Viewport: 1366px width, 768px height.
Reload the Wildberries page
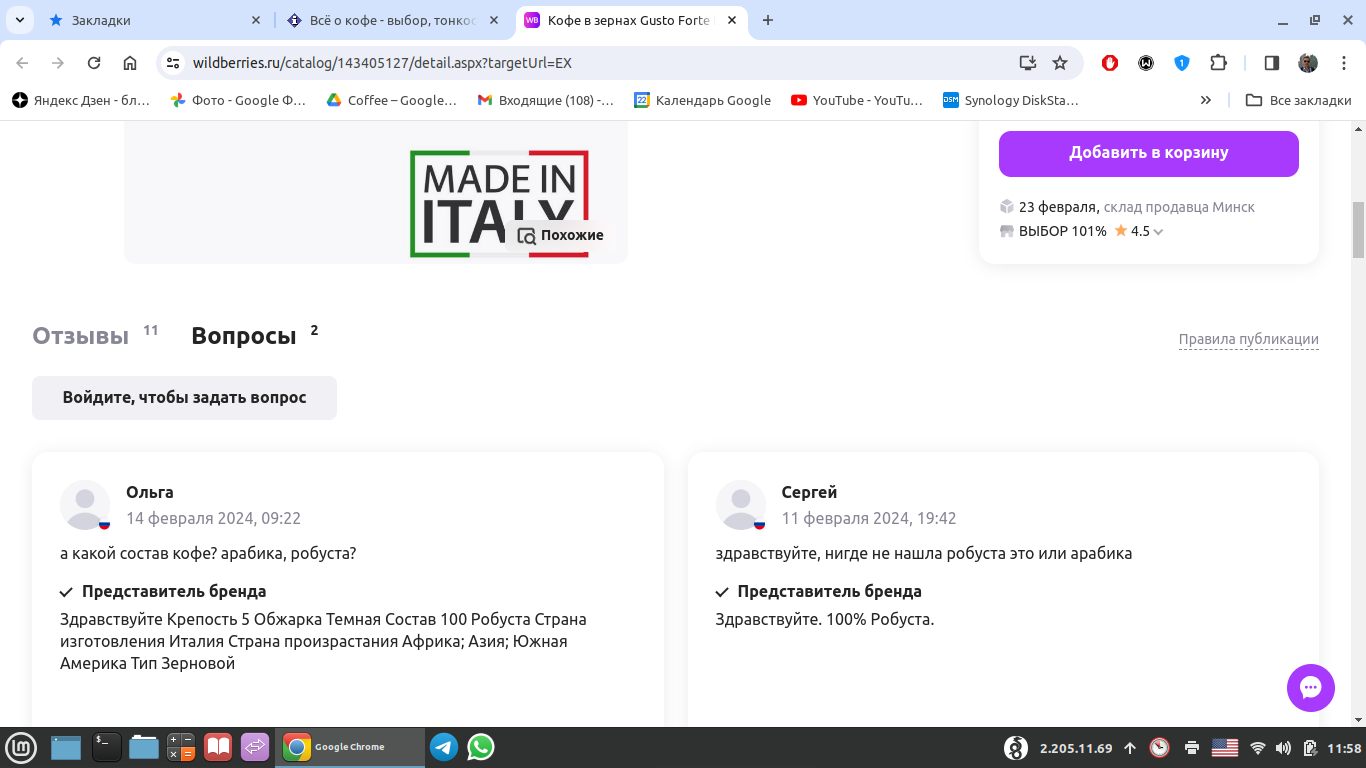click(94, 63)
